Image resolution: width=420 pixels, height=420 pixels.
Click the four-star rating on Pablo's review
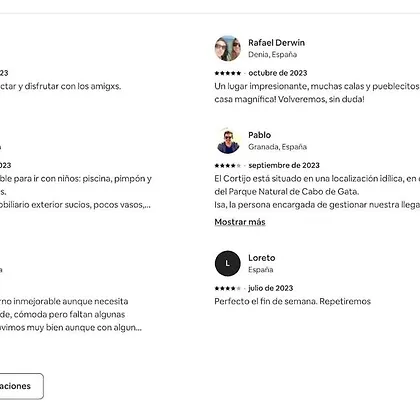(x=228, y=165)
